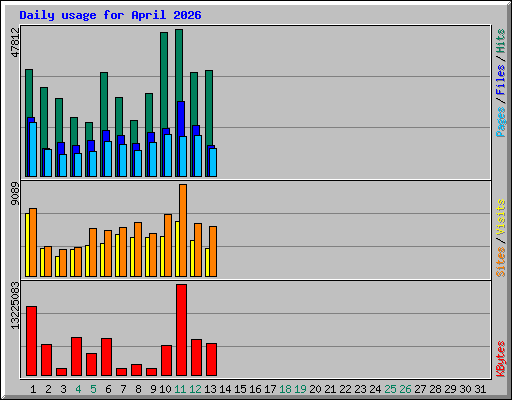
Task: Click the red KBytes bar for day 4
Action: click(x=76, y=357)
